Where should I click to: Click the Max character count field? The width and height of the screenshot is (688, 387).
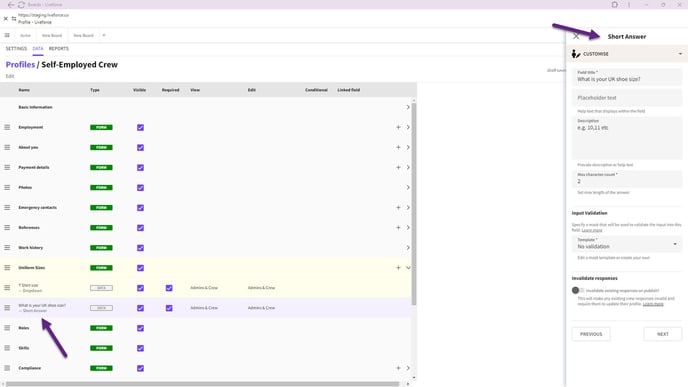[627, 179]
